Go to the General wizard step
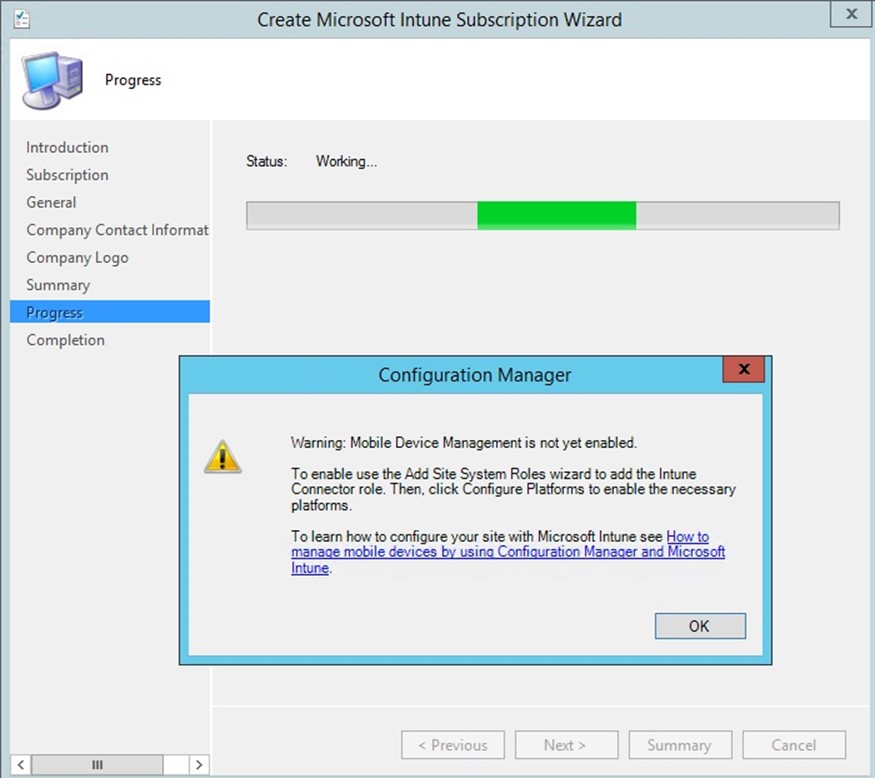The image size is (875, 778). [x=51, y=202]
